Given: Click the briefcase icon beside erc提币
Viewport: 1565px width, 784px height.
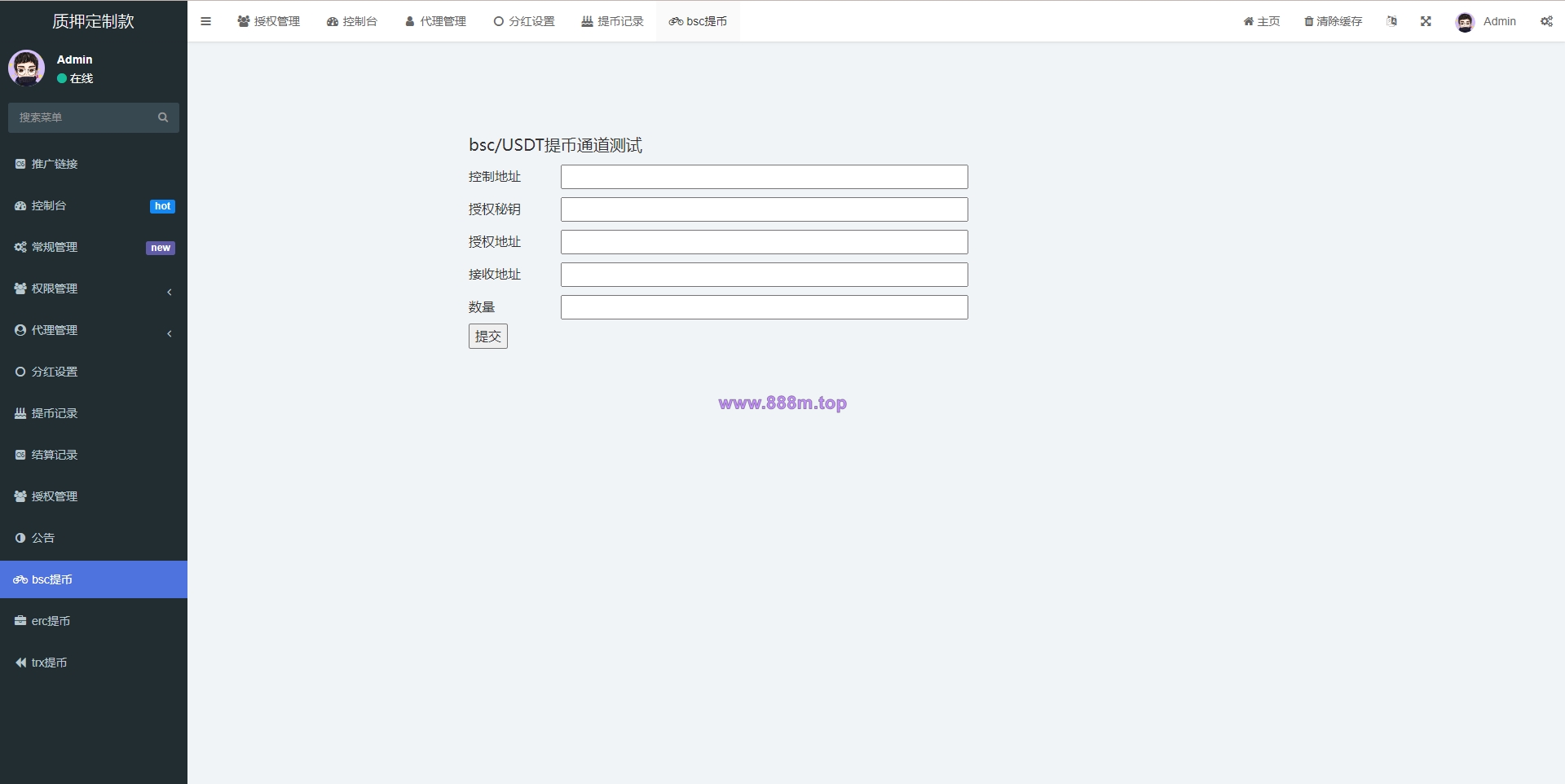Looking at the screenshot, I should coord(20,621).
